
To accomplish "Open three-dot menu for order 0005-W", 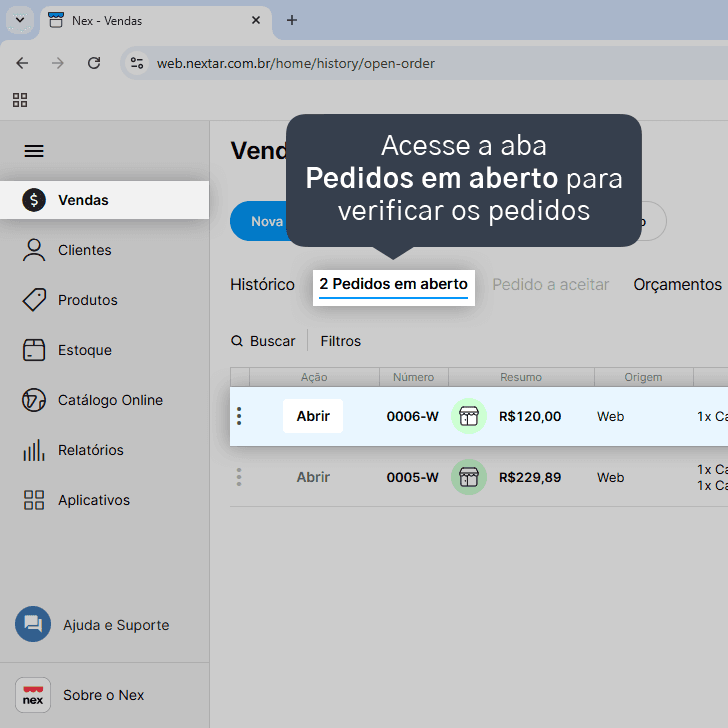I will pos(239,477).
